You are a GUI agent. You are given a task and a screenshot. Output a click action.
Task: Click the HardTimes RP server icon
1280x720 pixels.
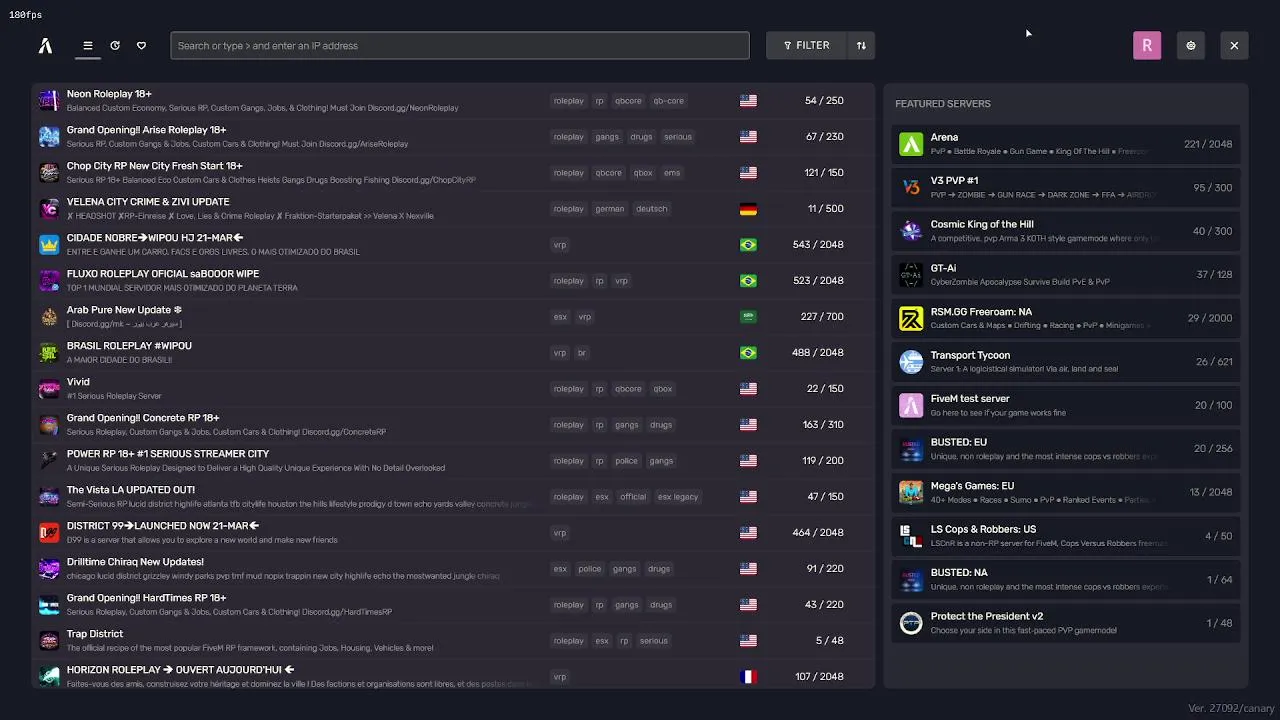point(49,604)
